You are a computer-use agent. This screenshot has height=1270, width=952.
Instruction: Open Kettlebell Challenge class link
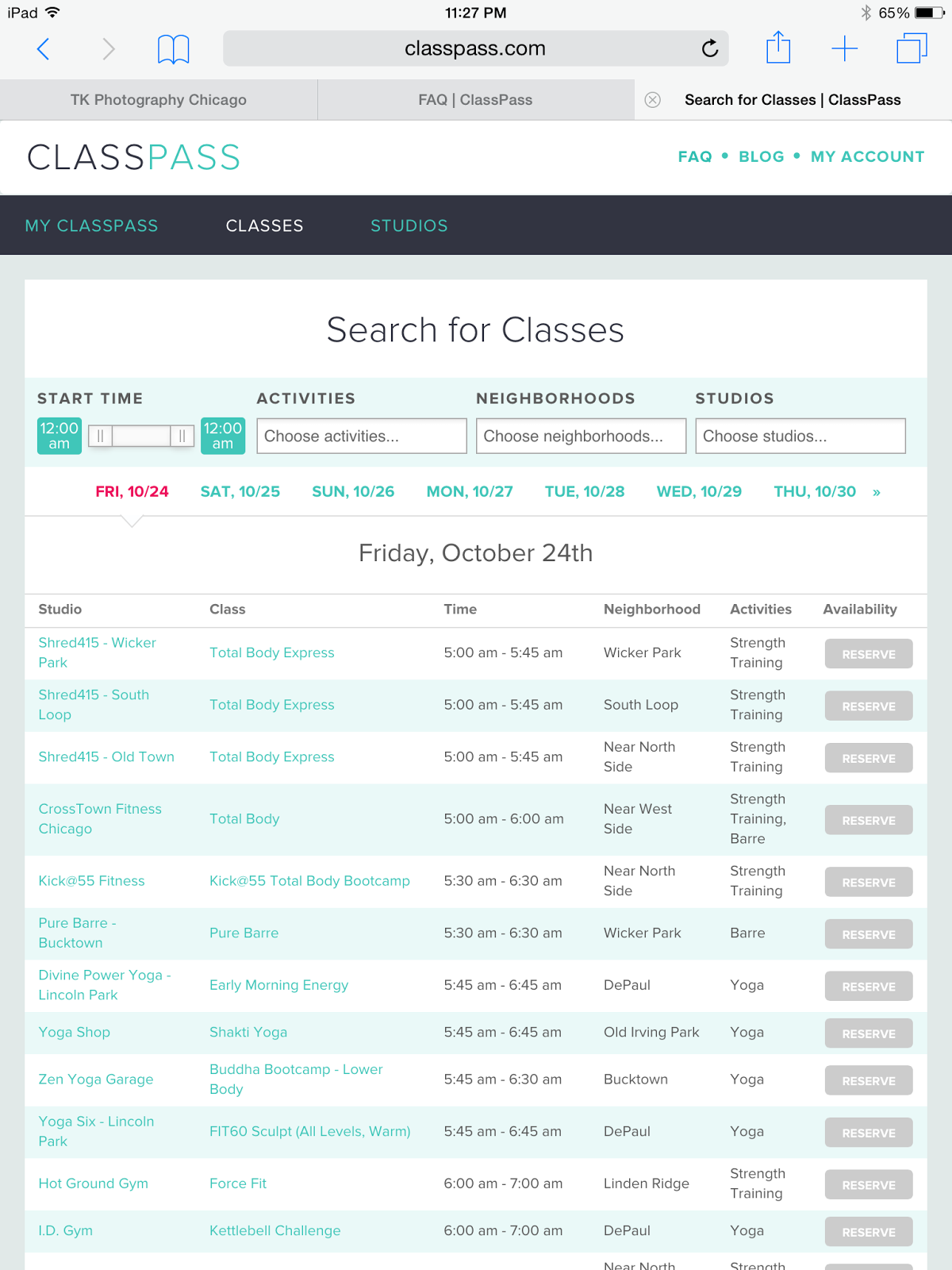click(x=275, y=1230)
